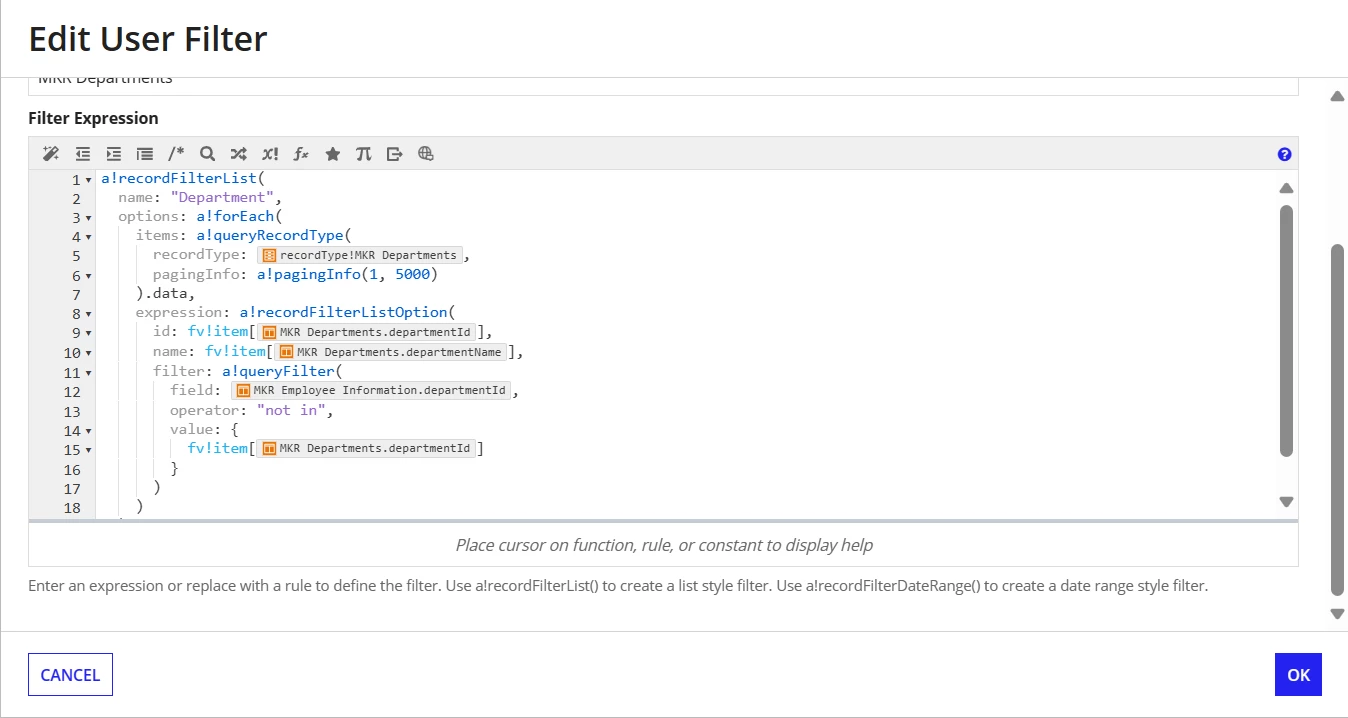Viewport: 1348px width, 718px height.
Task: Click MKR Departments.departmentName reference
Action: tap(392, 352)
